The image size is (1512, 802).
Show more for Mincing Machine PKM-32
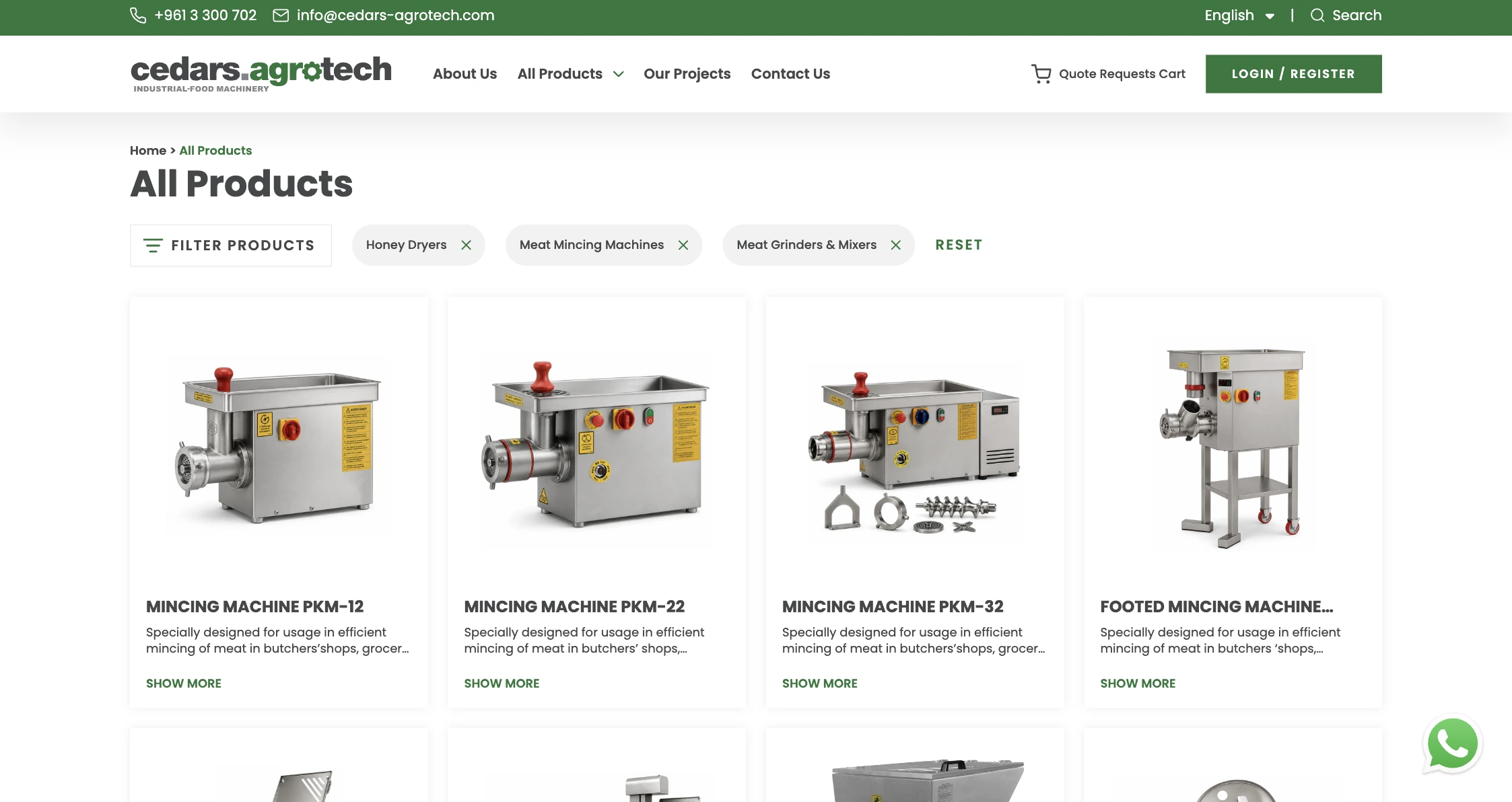pyautogui.click(x=820, y=684)
